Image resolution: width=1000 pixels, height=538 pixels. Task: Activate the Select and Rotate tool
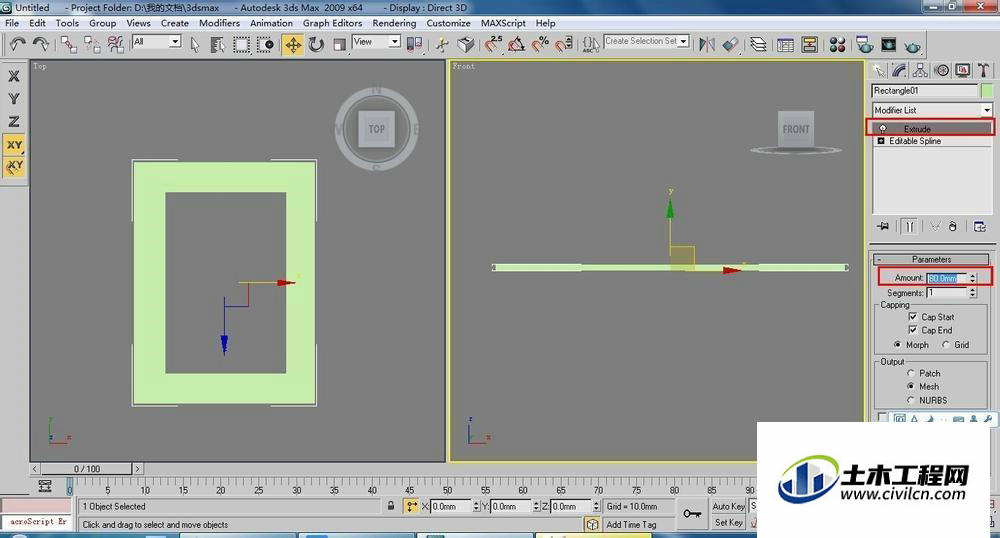click(x=316, y=44)
